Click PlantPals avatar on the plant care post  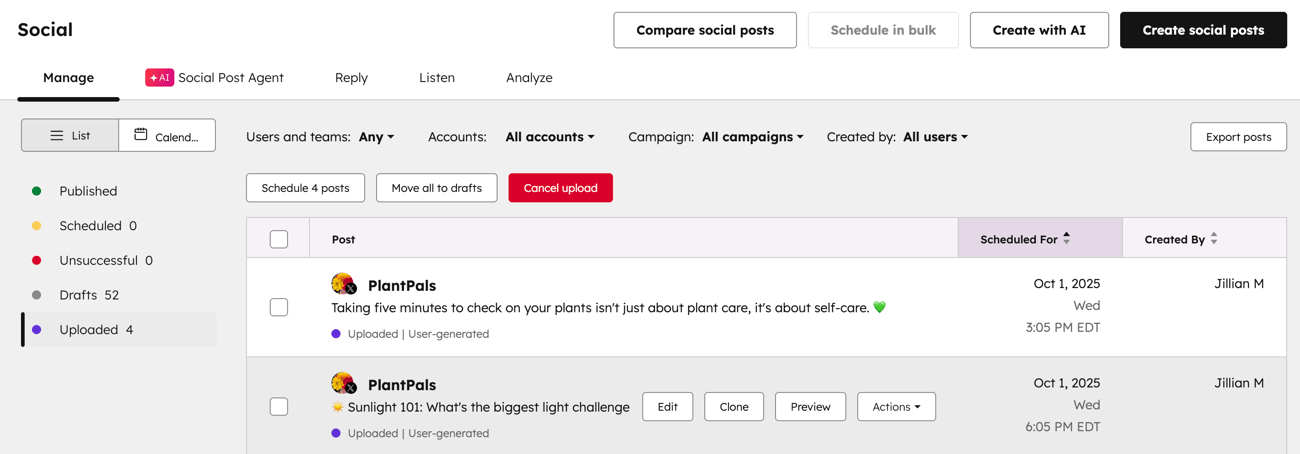(x=343, y=284)
